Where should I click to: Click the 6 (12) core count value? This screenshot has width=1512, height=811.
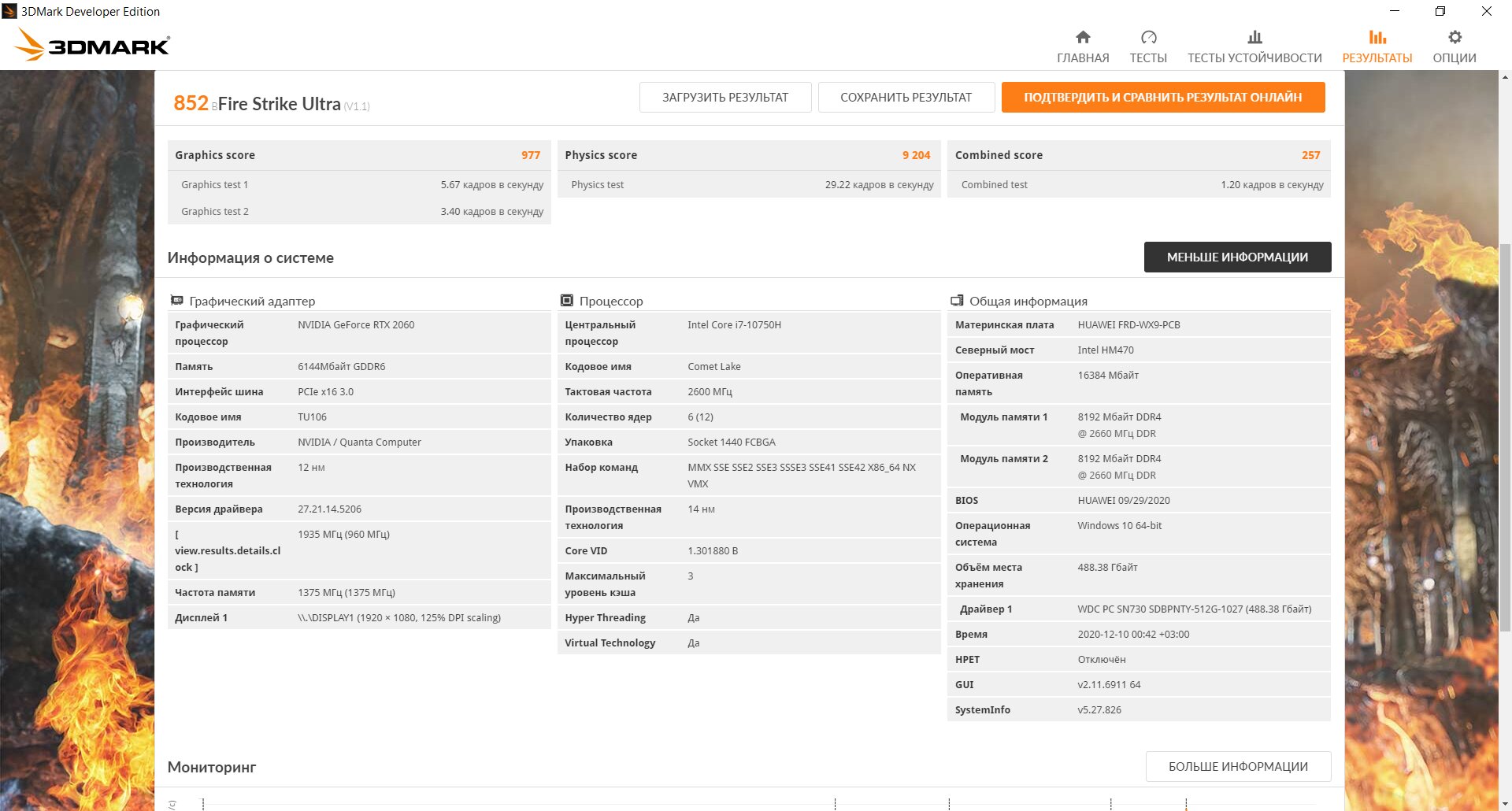(700, 417)
